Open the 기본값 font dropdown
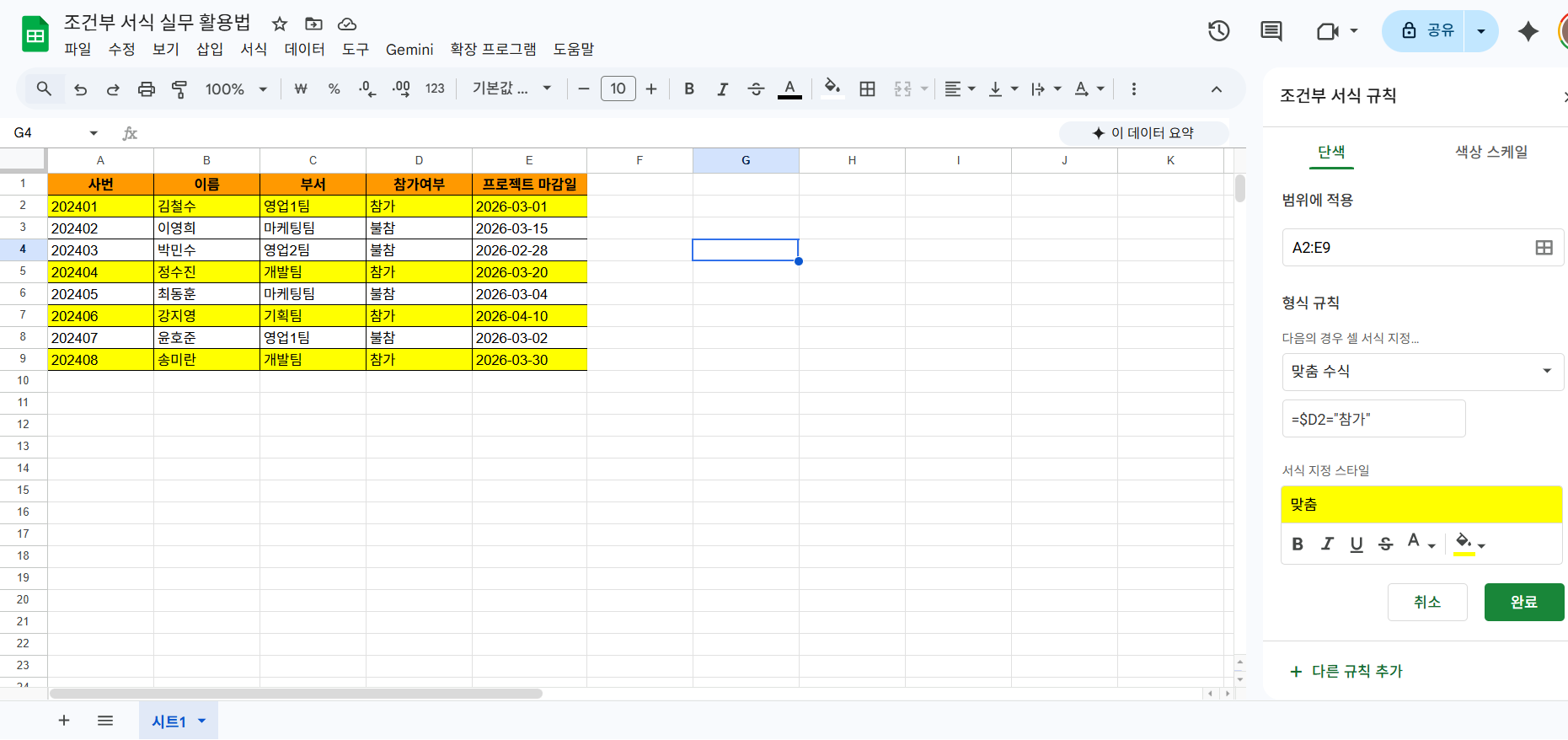 [x=511, y=89]
